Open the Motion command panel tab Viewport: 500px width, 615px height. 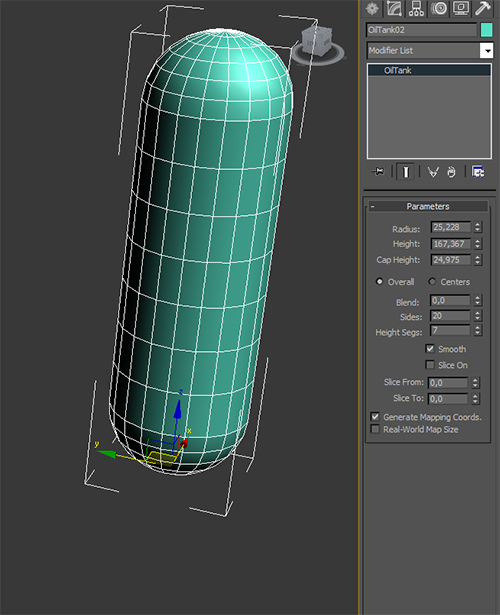(x=438, y=8)
